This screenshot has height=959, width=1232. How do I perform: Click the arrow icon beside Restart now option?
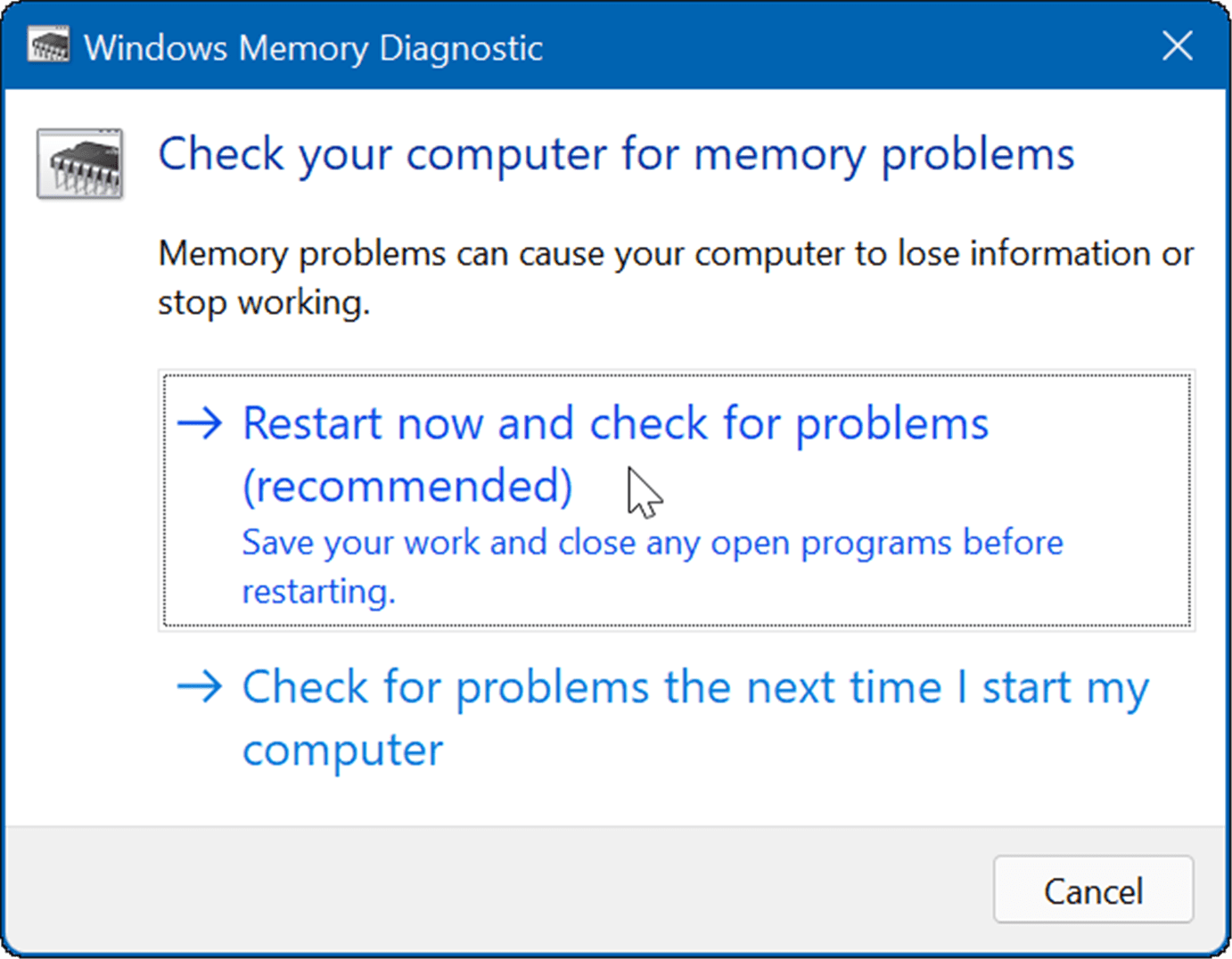click(201, 424)
